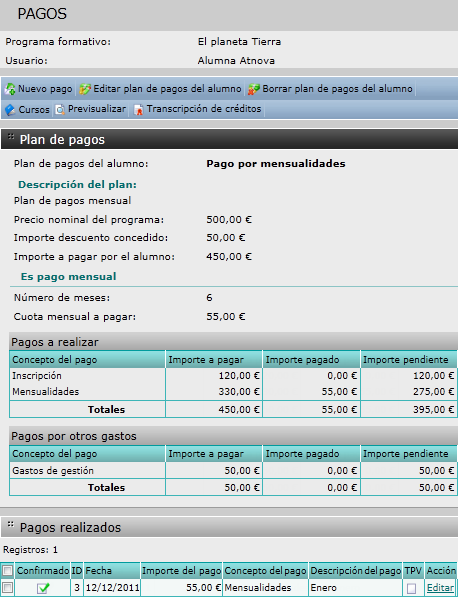The image size is (458, 597).
Task: Click the TPV column header
Action: coord(413,571)
